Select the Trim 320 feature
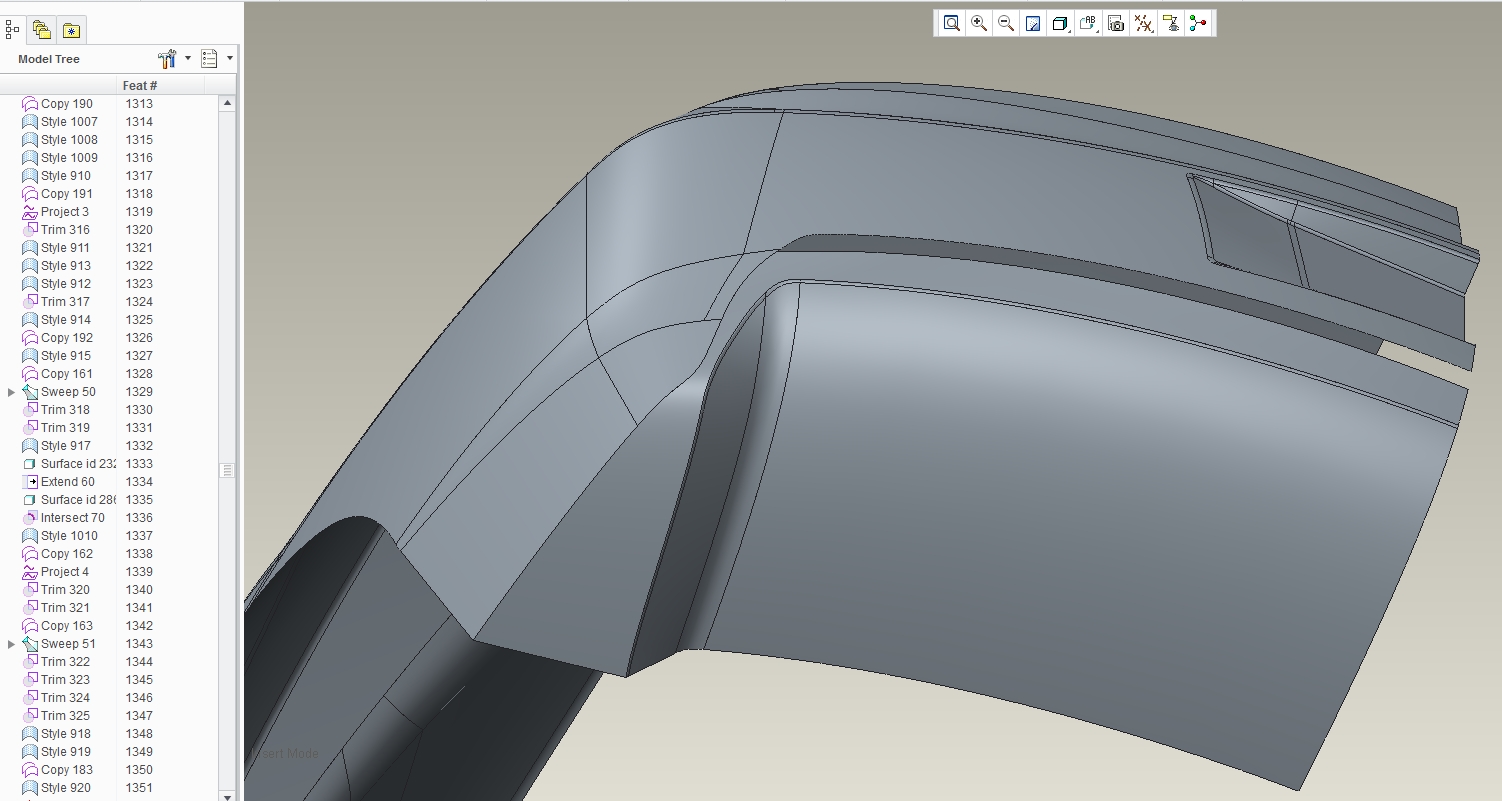Viewport: 1502px width, 801px height. 65,590
